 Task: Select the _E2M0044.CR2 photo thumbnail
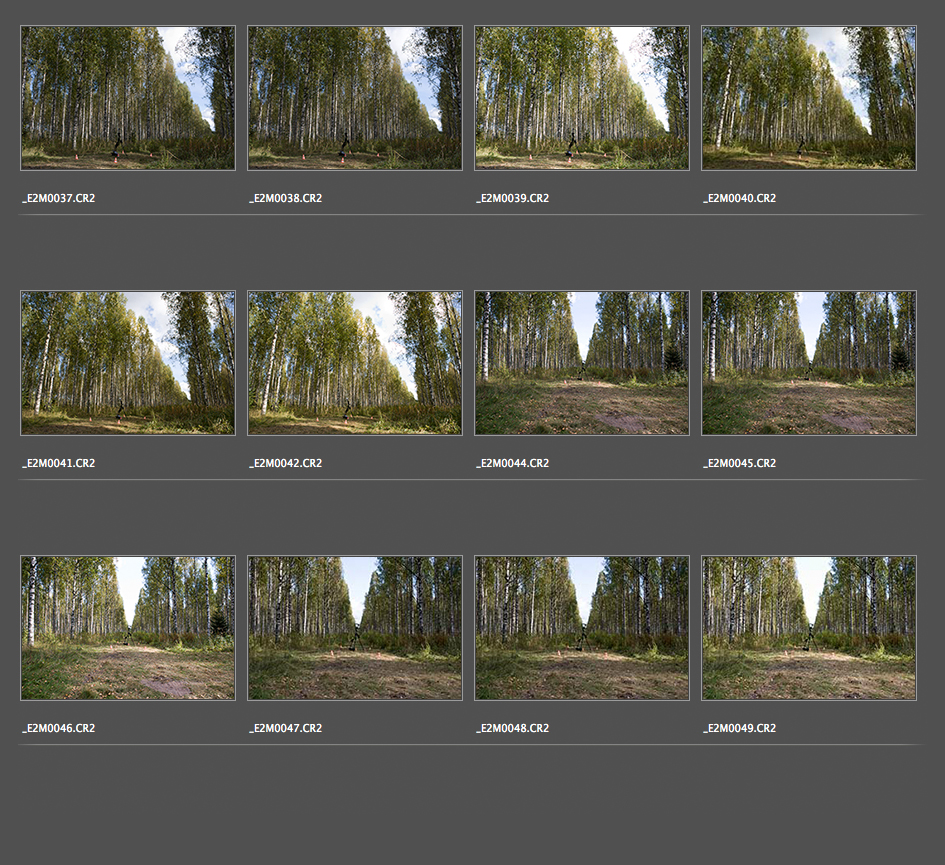[582, 363]
